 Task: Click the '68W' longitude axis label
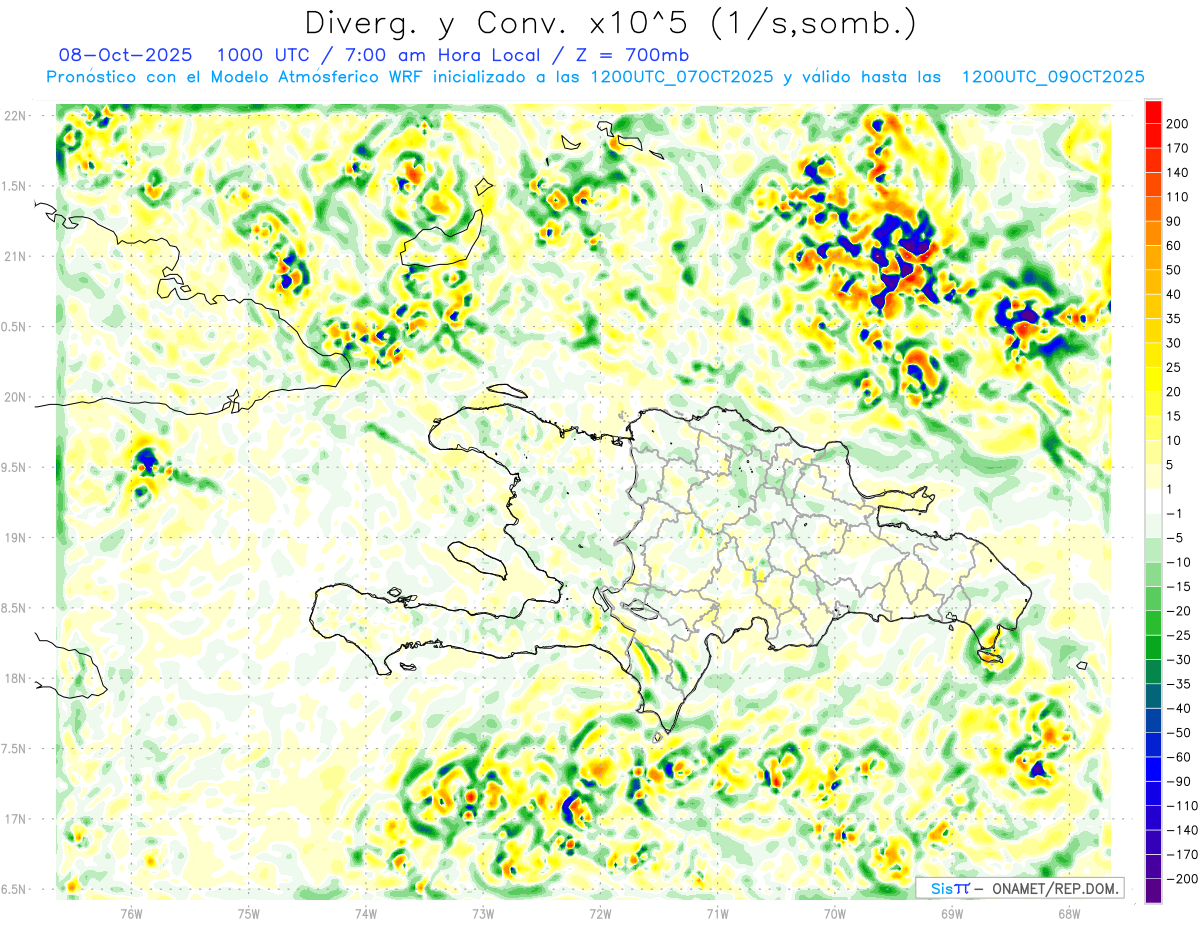click(x=1068, y=913)
